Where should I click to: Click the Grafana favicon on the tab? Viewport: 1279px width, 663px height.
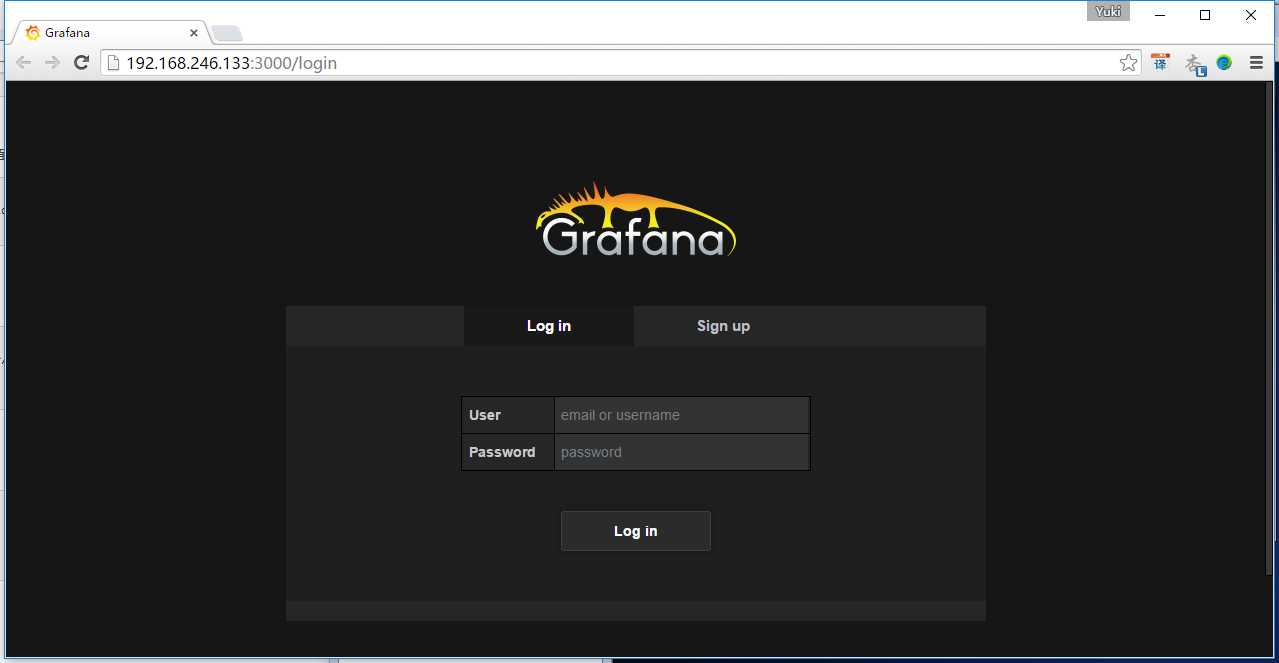pyautogui.click(x=33, y=33)
